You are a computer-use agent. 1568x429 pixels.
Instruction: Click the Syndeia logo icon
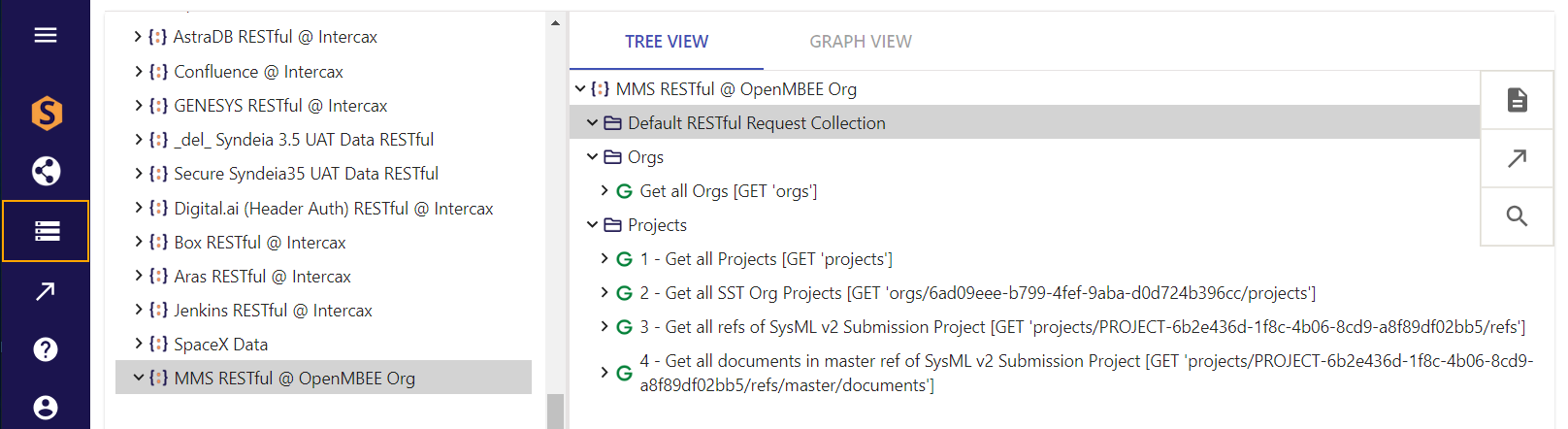coord(46,114)
